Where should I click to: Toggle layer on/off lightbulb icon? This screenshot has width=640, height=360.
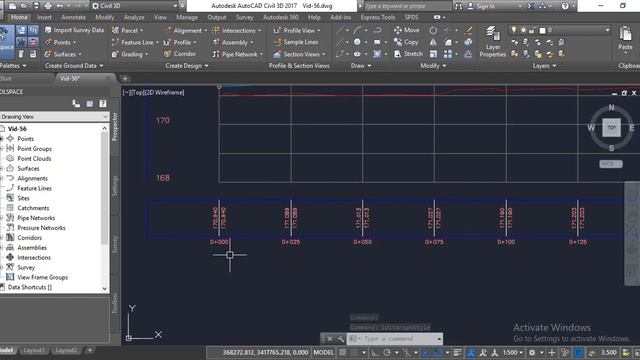point(513,30)
